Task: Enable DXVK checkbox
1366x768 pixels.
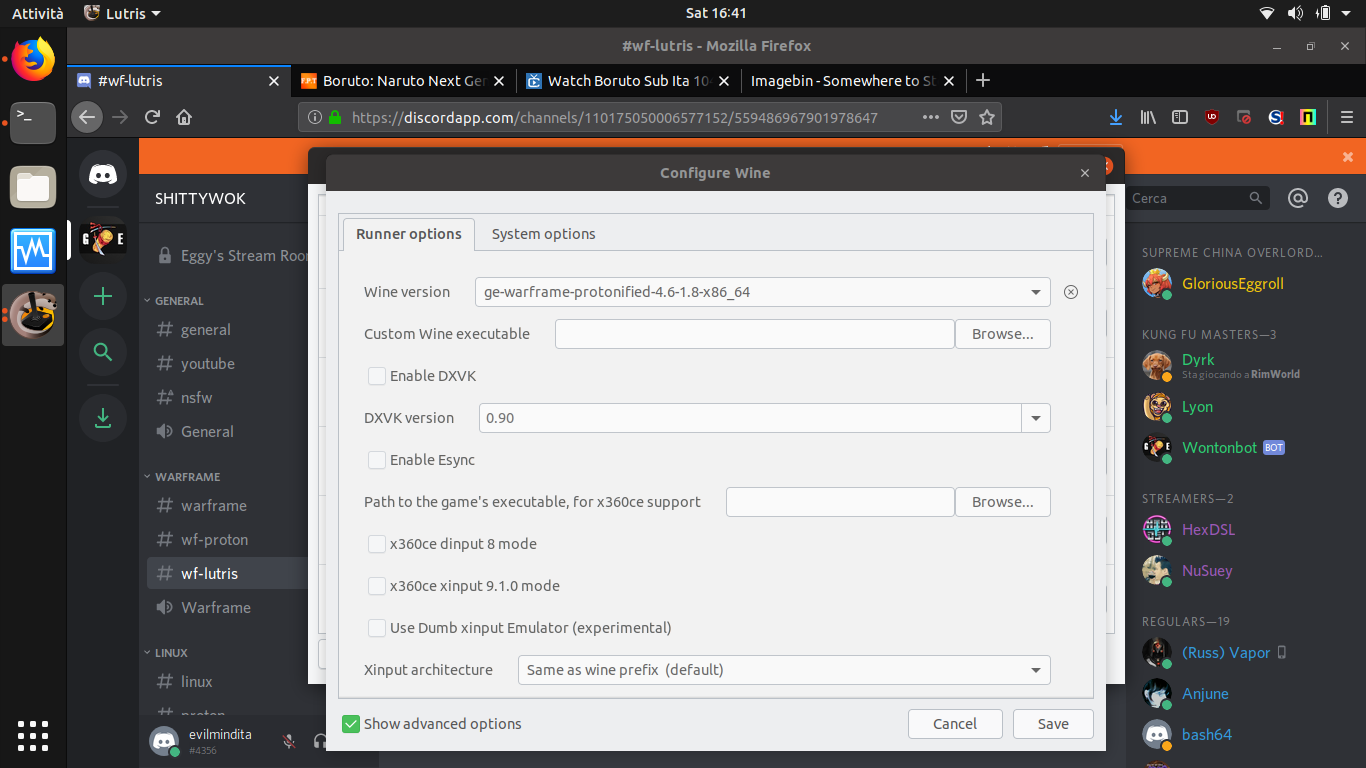Action: pos(377,376)
